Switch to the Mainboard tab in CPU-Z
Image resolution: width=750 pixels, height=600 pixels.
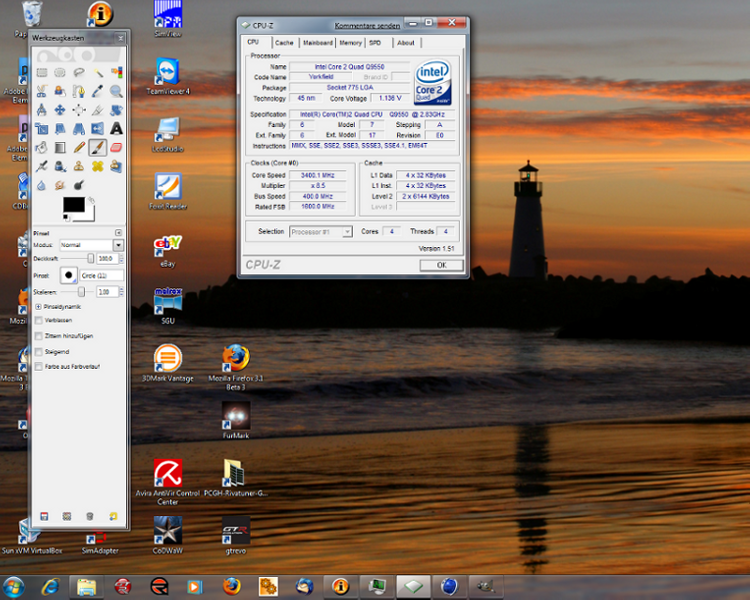[x=318, y=43]
